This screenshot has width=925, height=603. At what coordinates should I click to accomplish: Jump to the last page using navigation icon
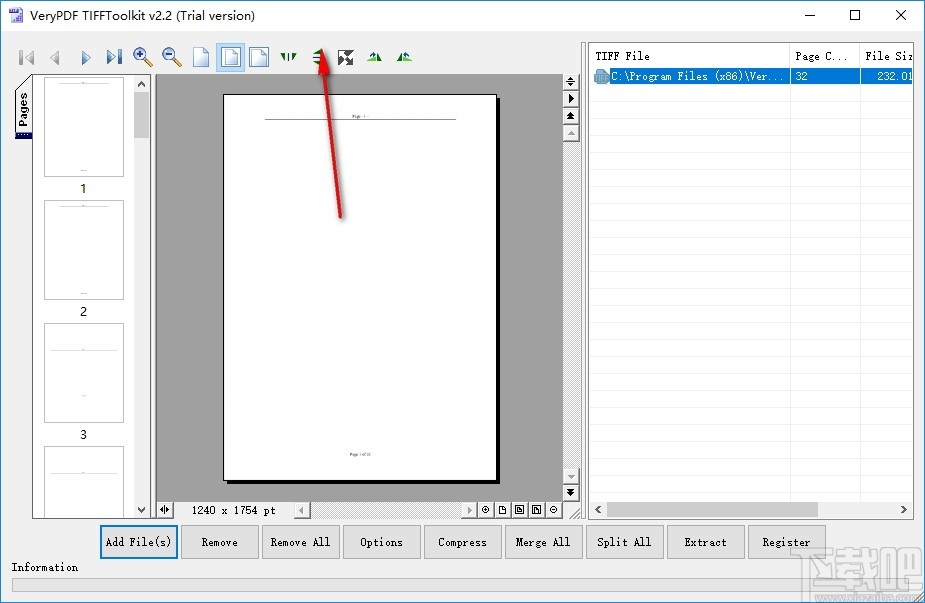pyautogui.click(x=113, y=57)
